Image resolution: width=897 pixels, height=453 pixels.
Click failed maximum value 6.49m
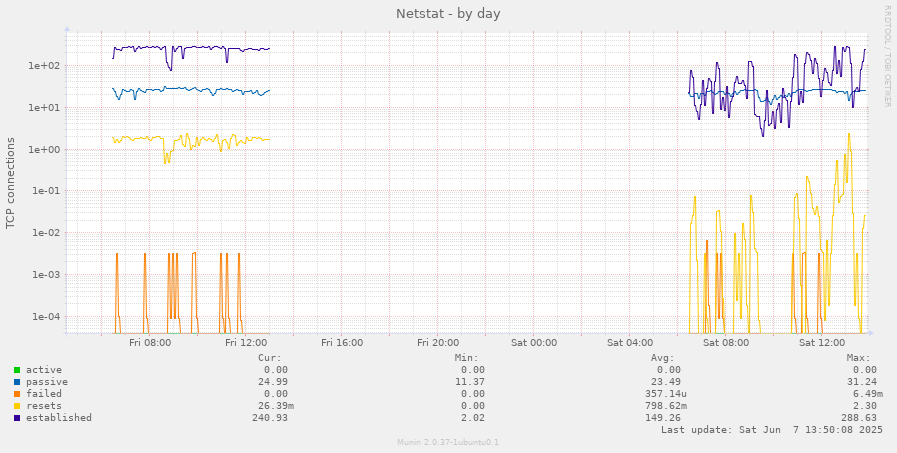[868, 394]
